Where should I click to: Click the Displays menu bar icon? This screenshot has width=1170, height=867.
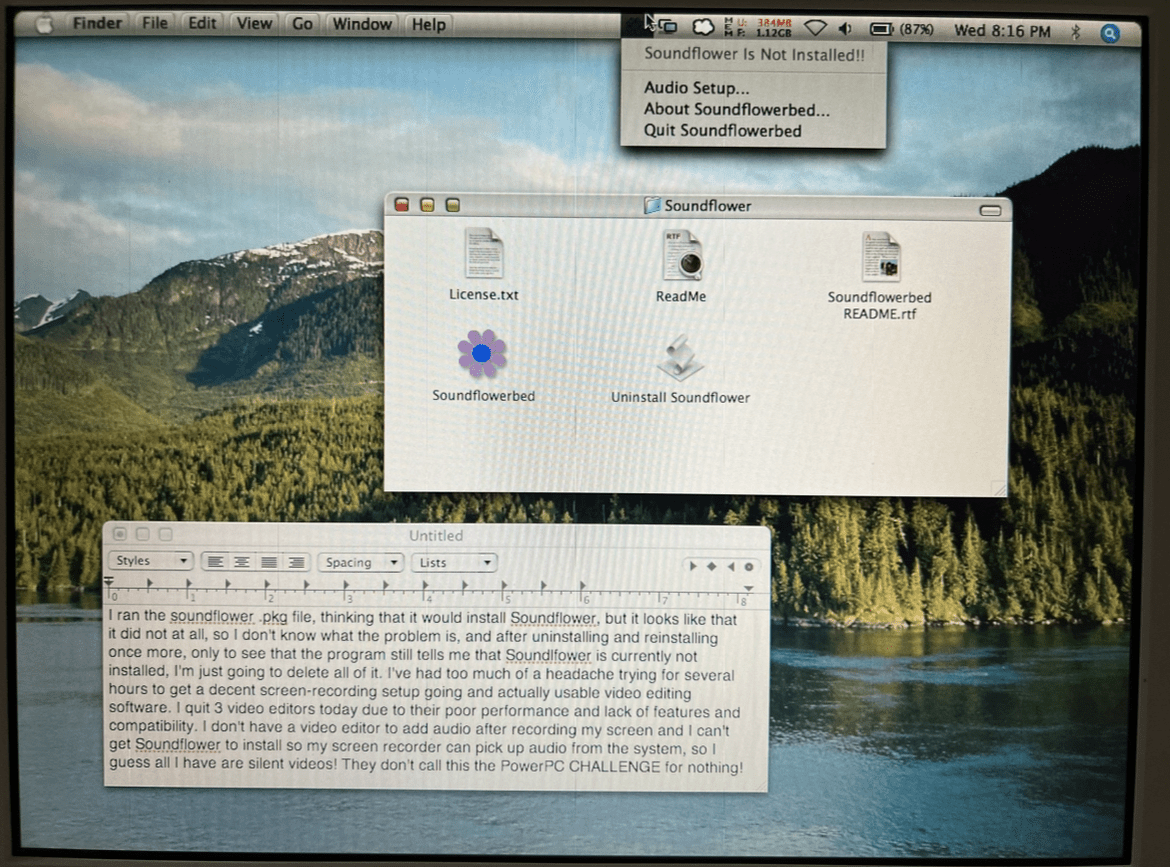[668, 28]
